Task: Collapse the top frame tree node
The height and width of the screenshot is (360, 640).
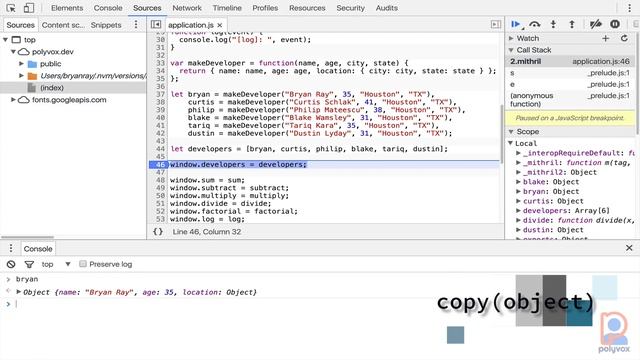Action: coord(6,40)
